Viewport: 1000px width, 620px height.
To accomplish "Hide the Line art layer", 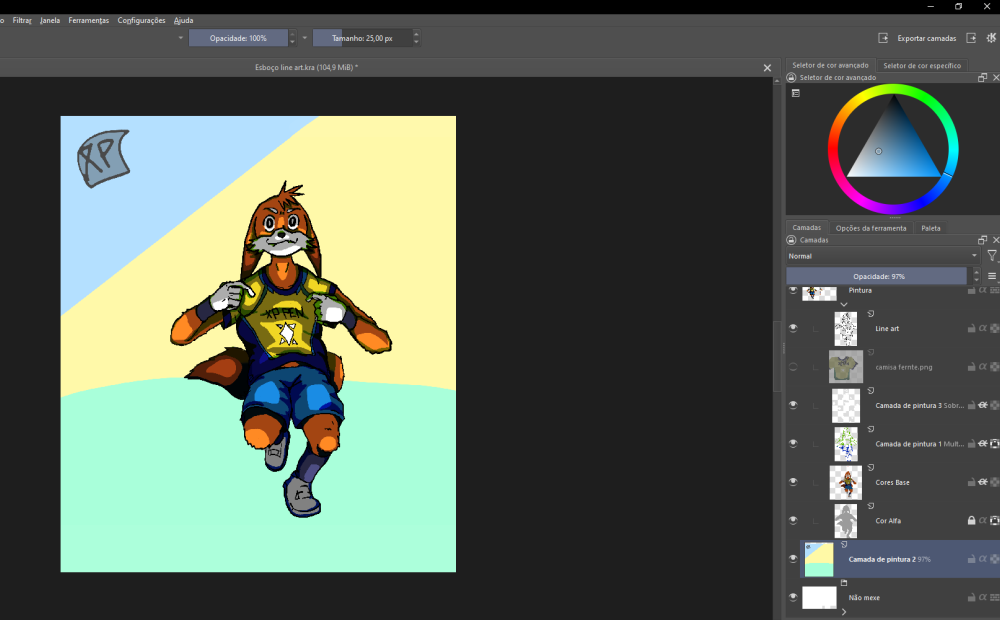I will click(793, 328).
